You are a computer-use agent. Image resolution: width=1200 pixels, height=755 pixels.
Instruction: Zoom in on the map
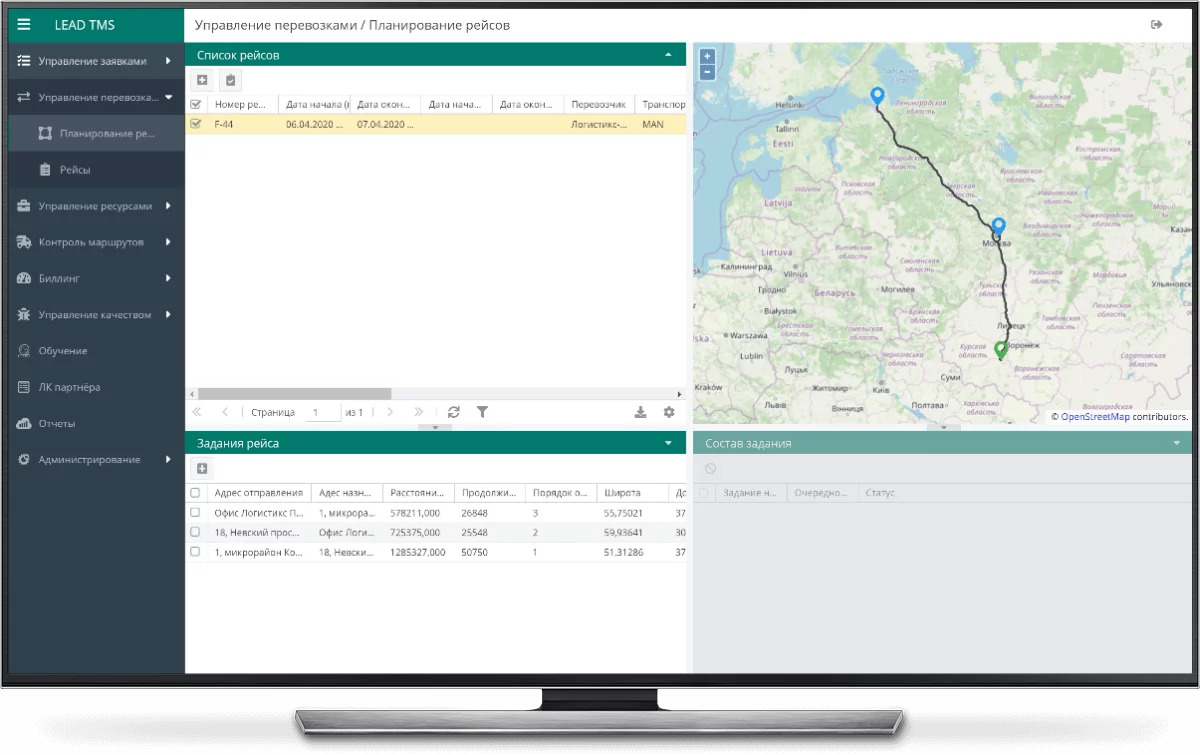tap(707, 57)
